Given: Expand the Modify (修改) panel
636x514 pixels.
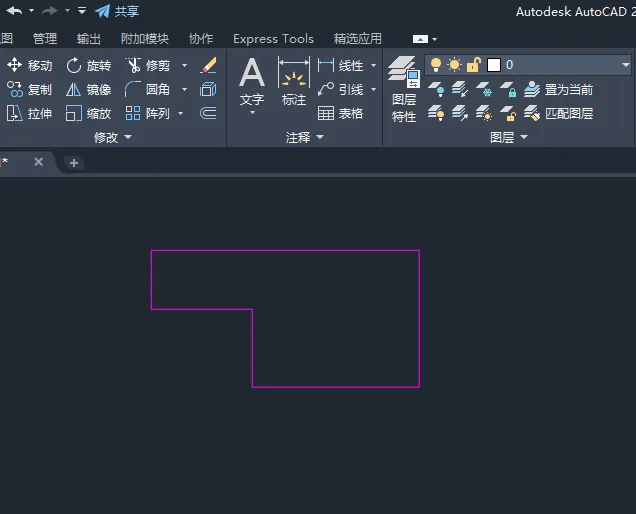Looking at the screenshot, I should [x=113, y=137].
